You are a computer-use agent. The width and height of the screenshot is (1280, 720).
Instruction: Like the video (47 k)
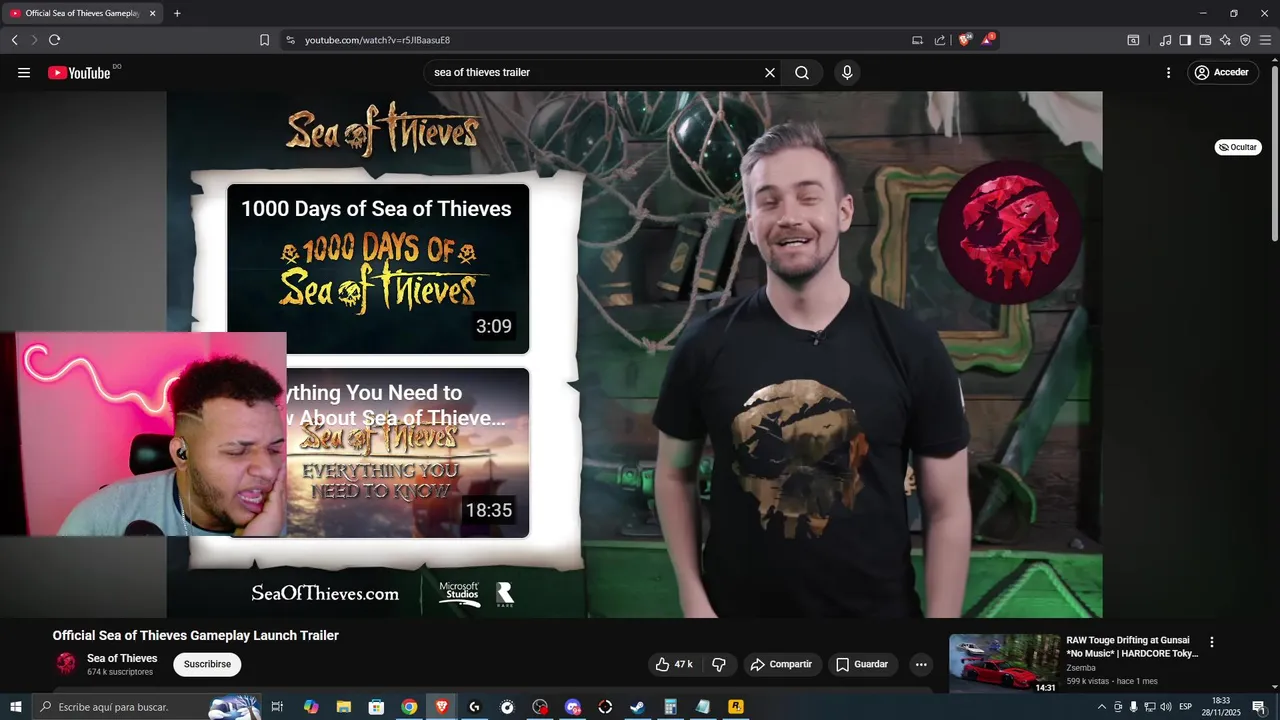click(x=674, y=664)
